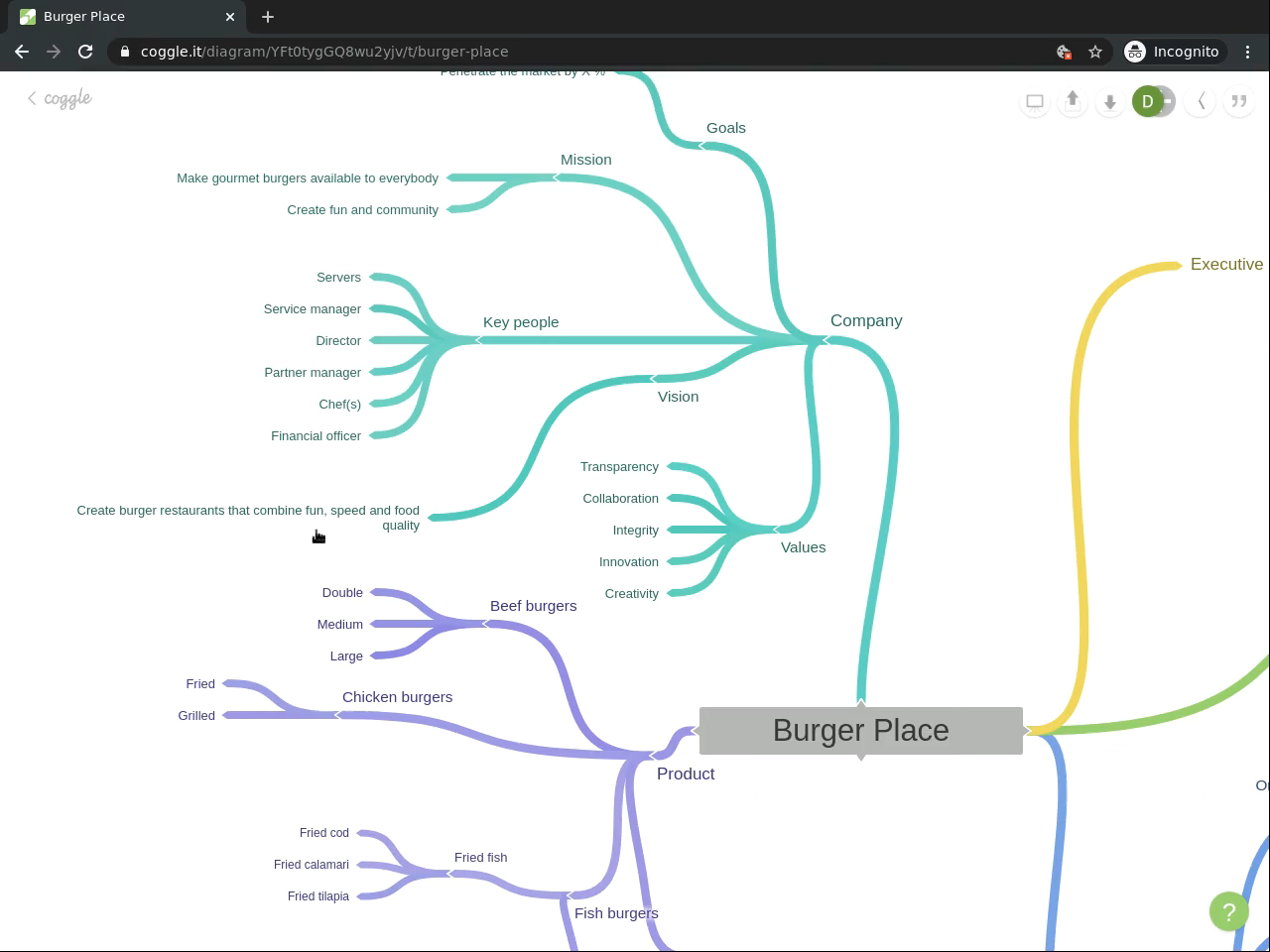Click the Medium beef burger item
Image resolution: width=1270 pixels, height=952 pixels.
(340, 625)
